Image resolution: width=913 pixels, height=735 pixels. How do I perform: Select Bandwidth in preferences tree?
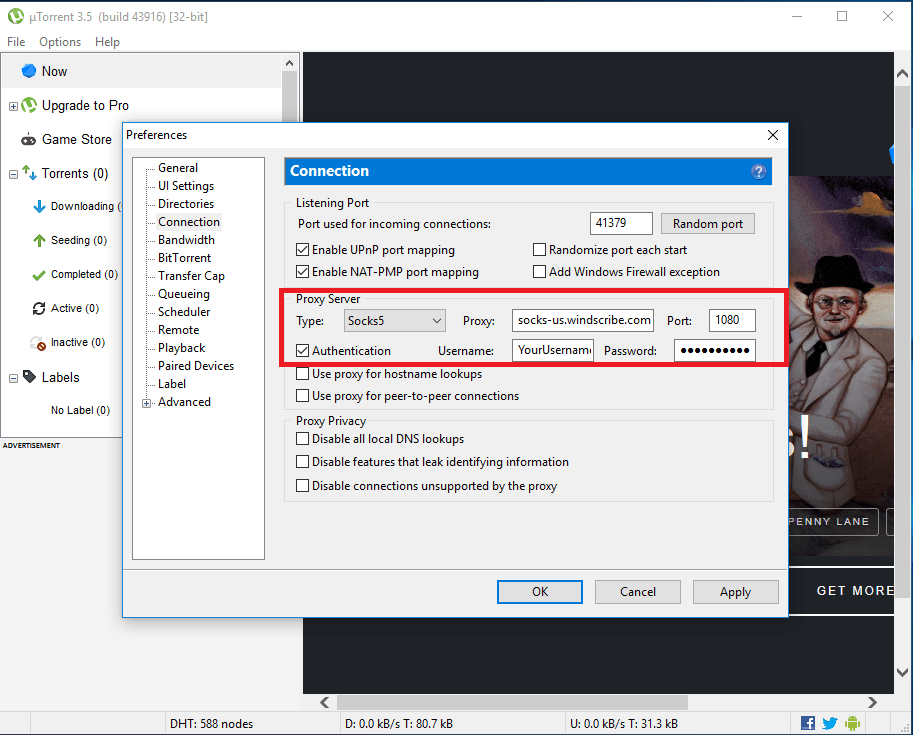tap(186, 240)
